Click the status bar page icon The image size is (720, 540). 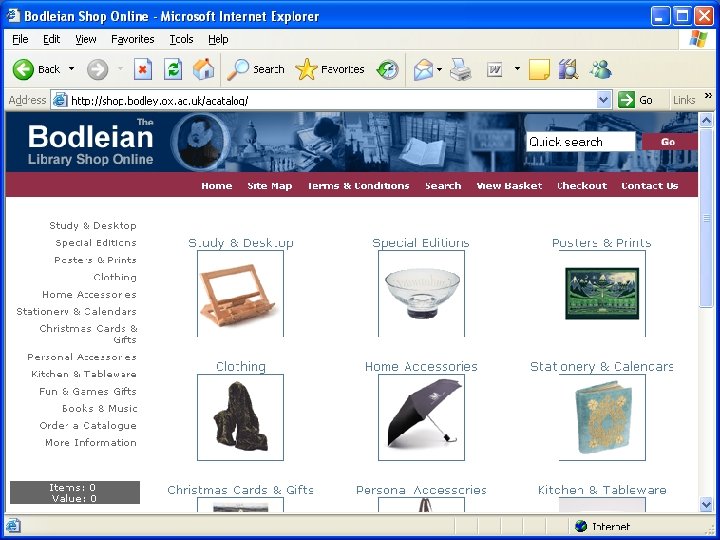pos(13,526)
